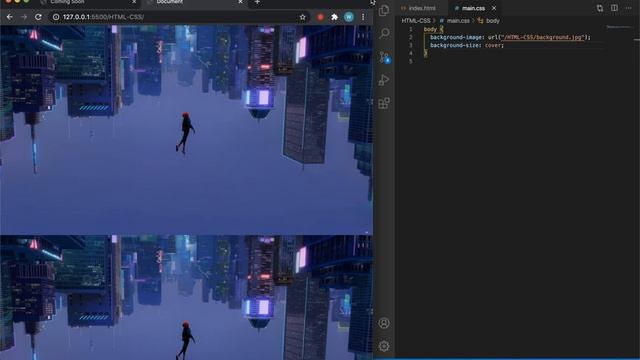Close the main.css editor tab
The image size is (640, 360).
pyautogui.click(x=494, y=8)
